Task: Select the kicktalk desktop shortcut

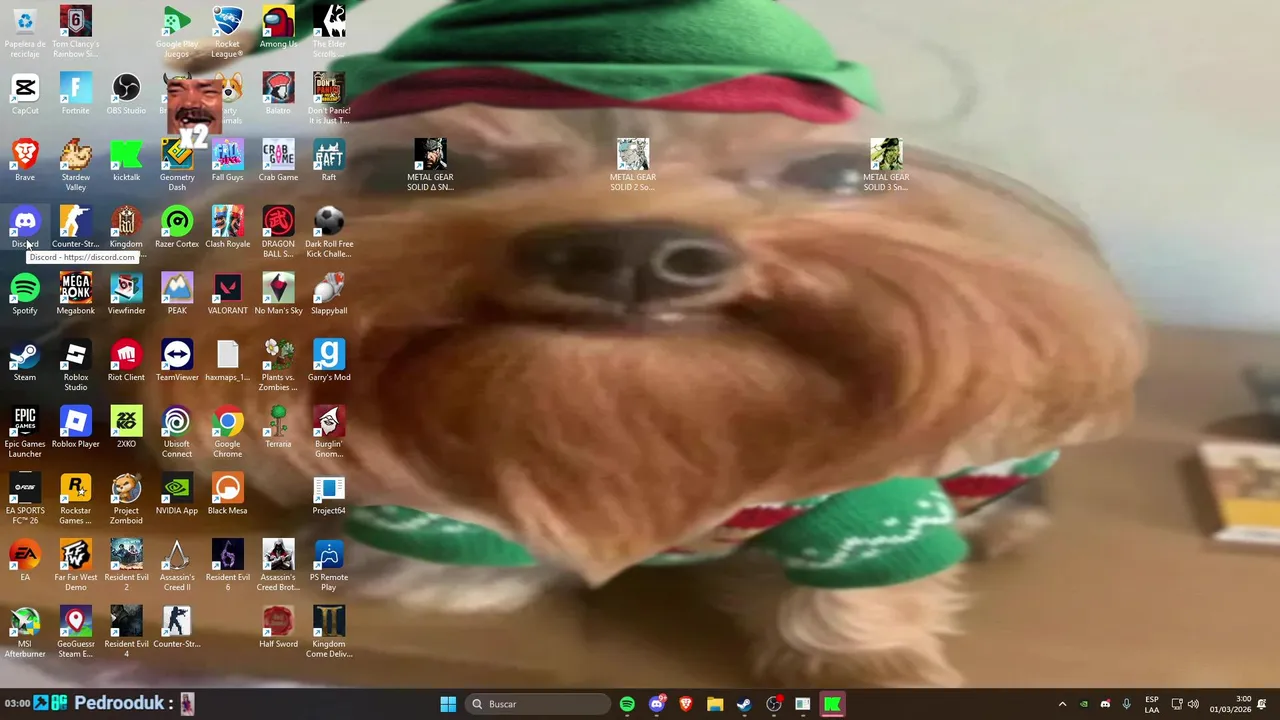Action: tap(126, 161)
